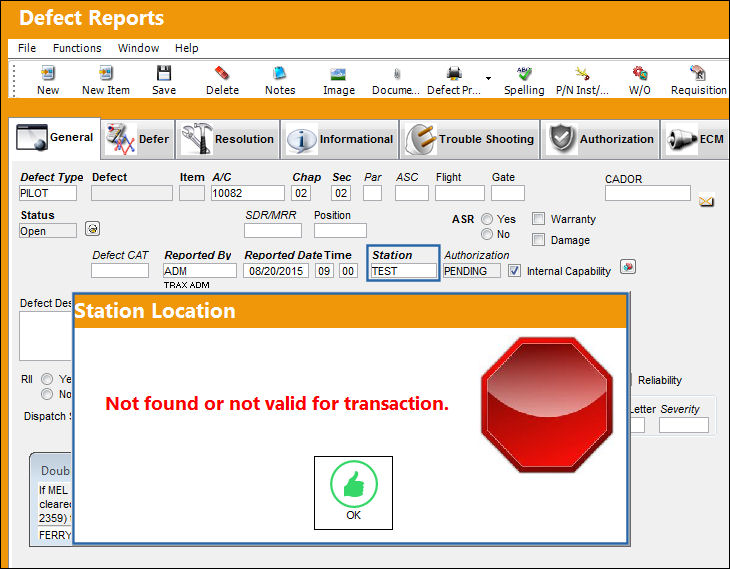The width and height of the screenshot is (730, 569).
Task: Click the Reported Date field 08/20/2015
Action: [276, 271]
